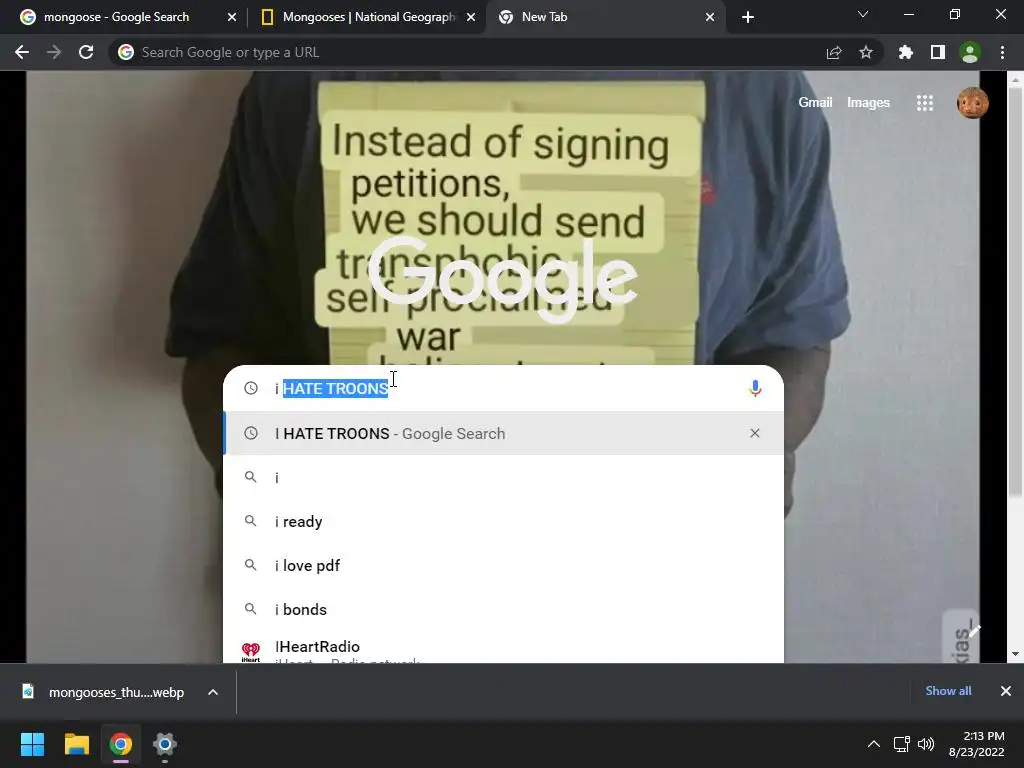Toggle the Chrome side panel icon
1024x768 pixels.
click(x=938, y=52)
